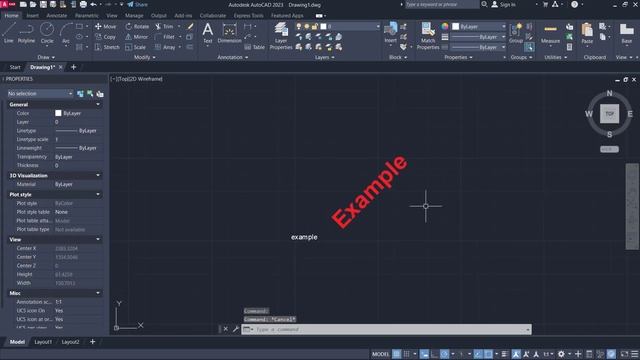Expand the Layers panel dropdown

[x=324, y=58]
